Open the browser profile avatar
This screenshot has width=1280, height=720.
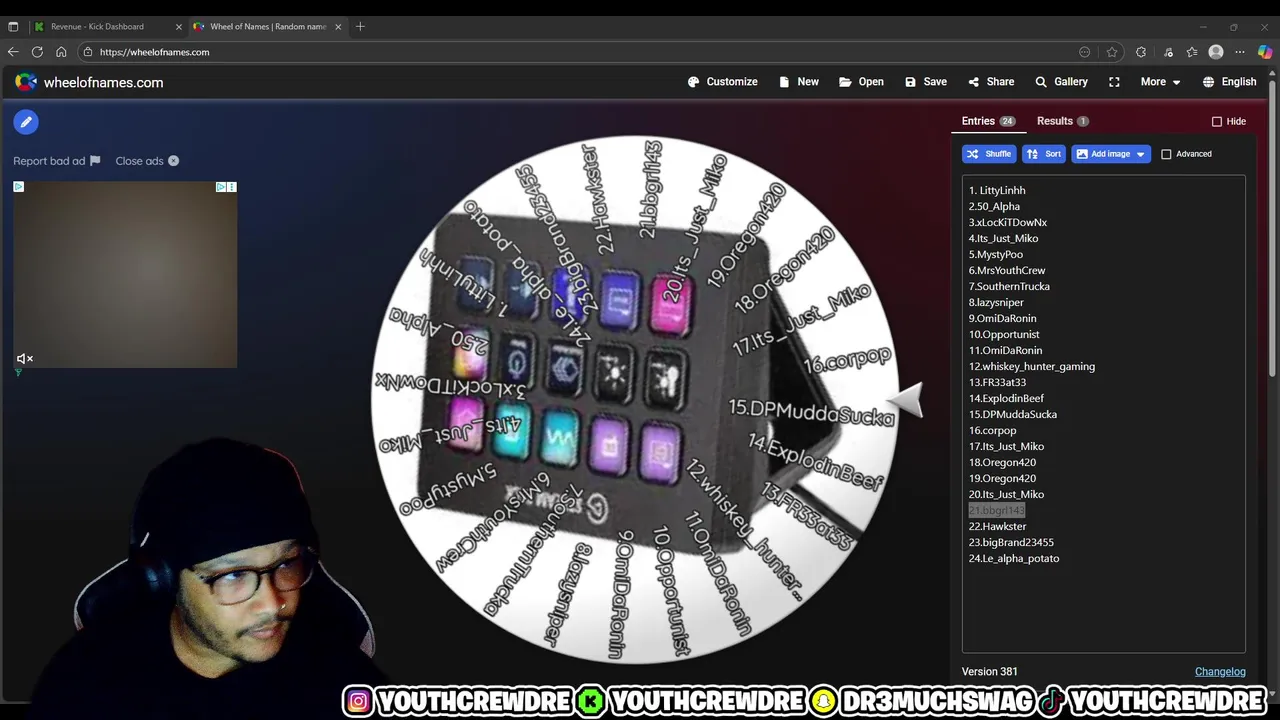tap(1216, 52)
